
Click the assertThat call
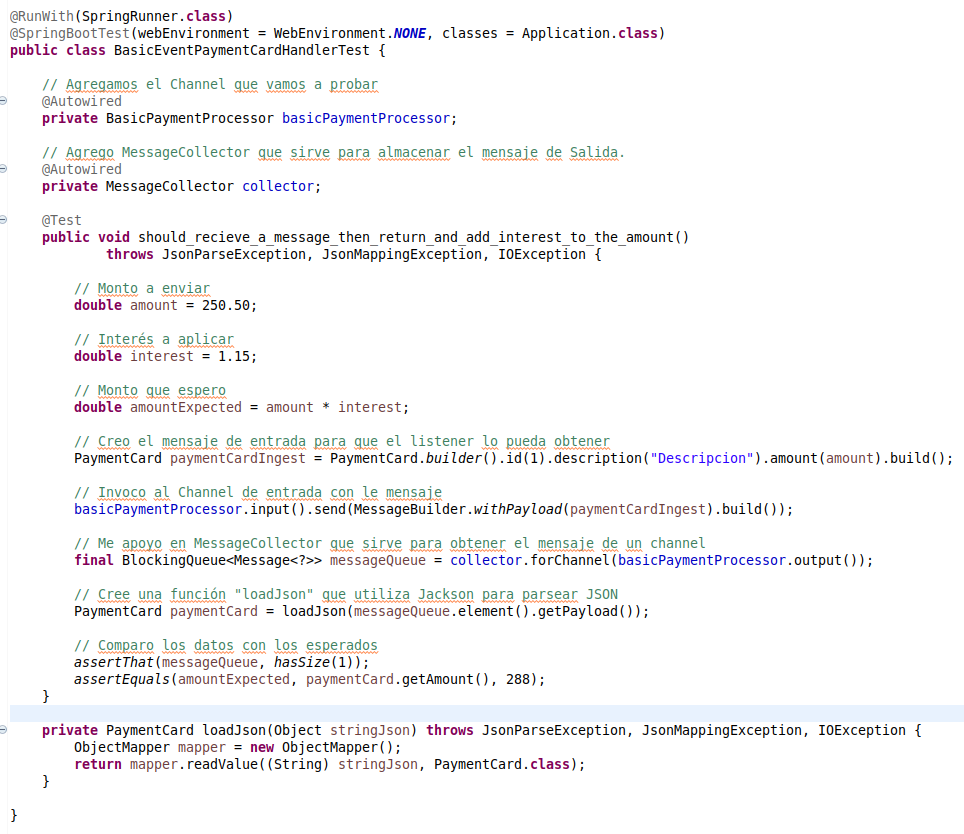click(x=114, y=663)
